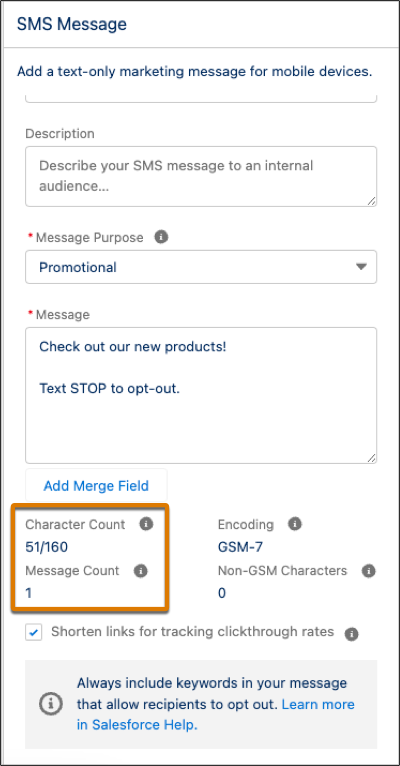Click the info icon in opt-out notice

click(x=51, y=704)
